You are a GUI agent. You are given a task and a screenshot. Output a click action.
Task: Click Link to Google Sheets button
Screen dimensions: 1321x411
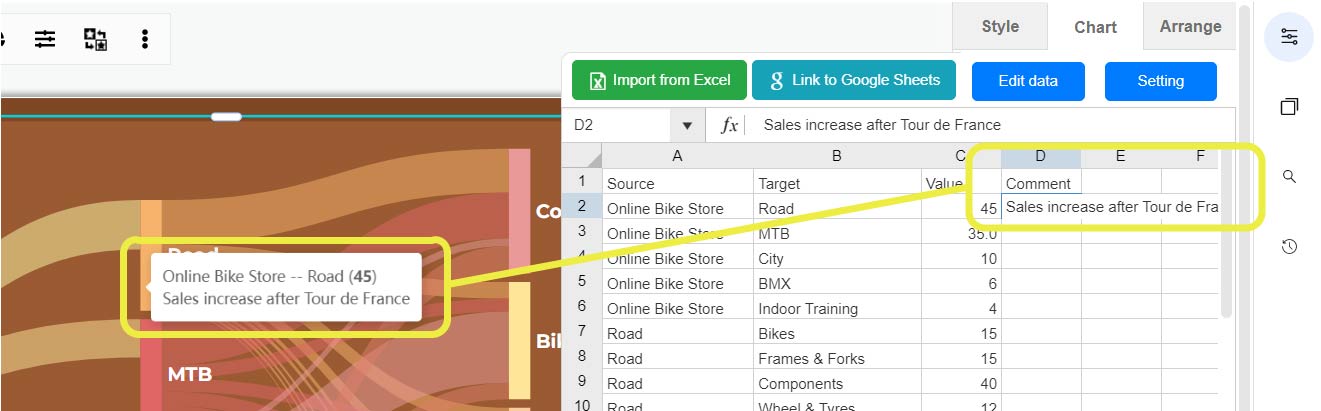(x=854, y=80)
